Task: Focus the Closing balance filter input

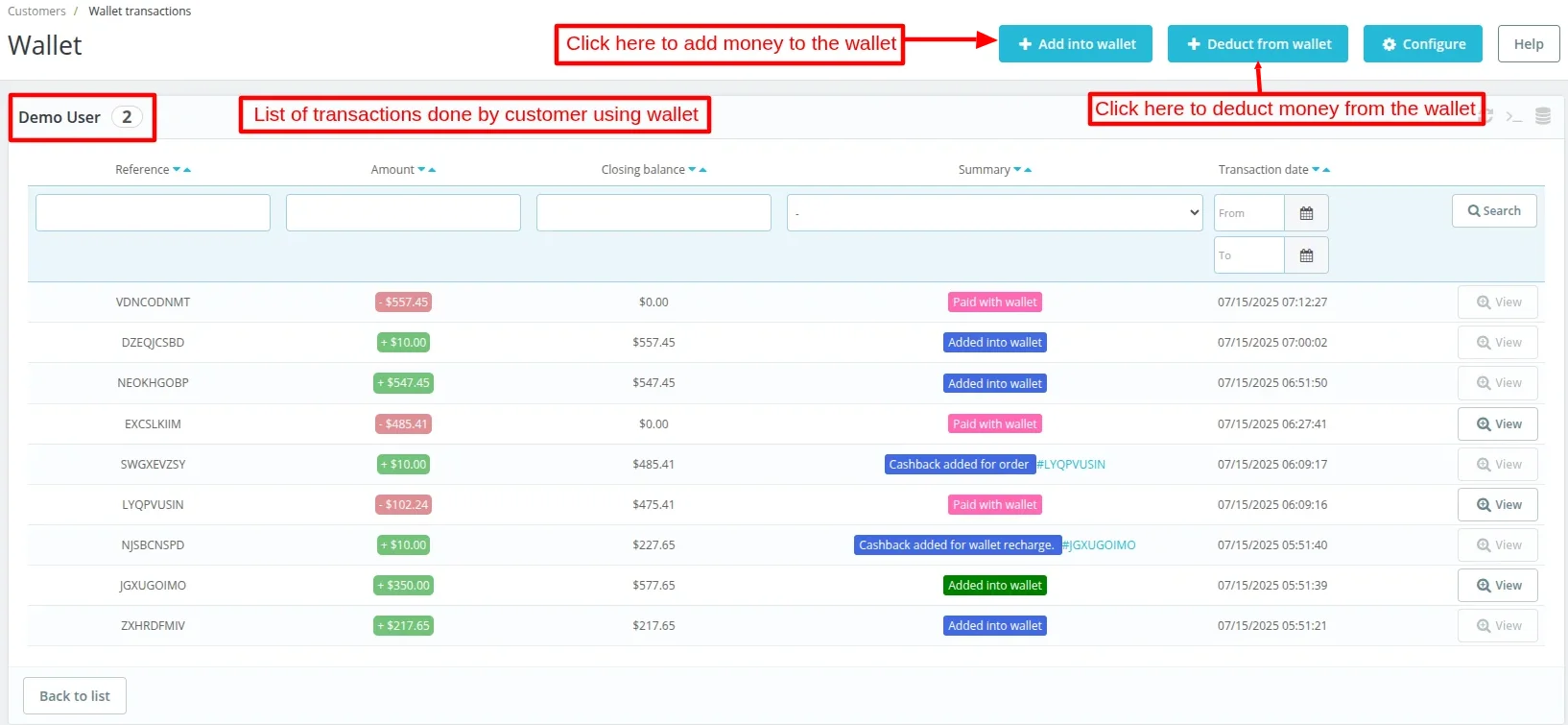Action: click(x=653, y=213)
